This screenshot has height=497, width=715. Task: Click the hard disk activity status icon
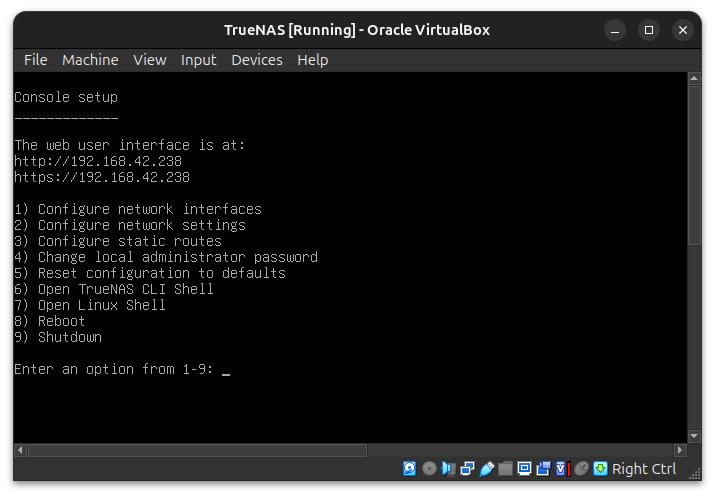pos(410,469)
